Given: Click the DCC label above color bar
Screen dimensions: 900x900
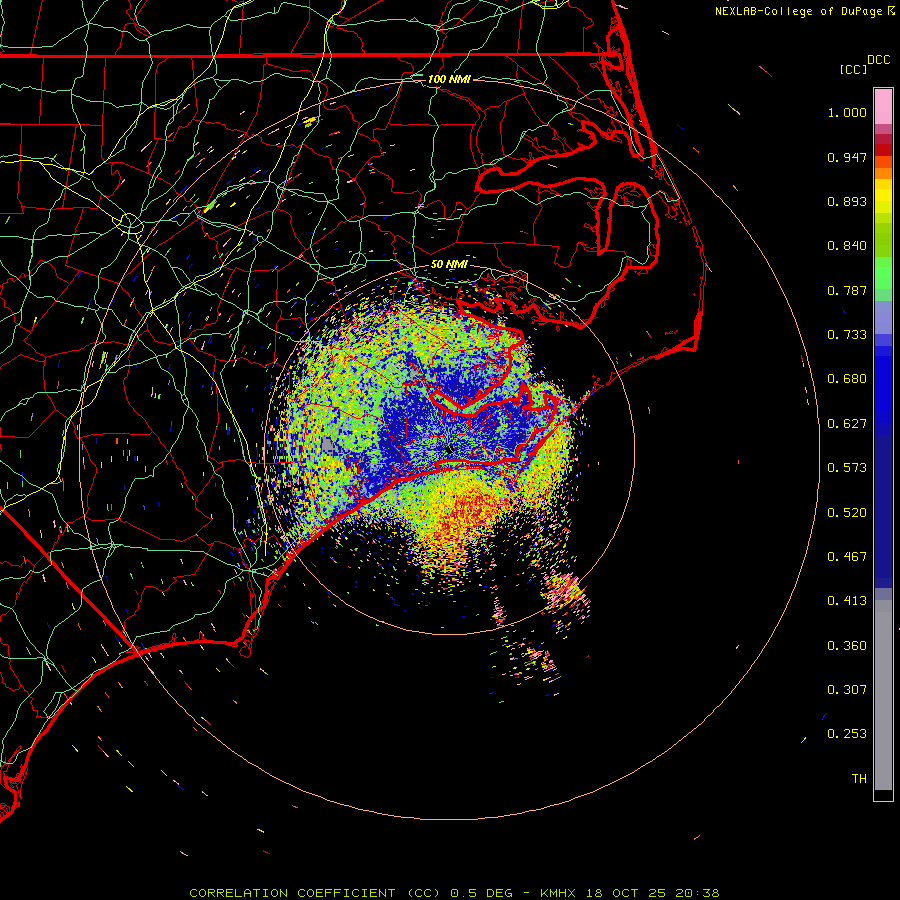Looking at the screenshot, I should coord(879,60).
